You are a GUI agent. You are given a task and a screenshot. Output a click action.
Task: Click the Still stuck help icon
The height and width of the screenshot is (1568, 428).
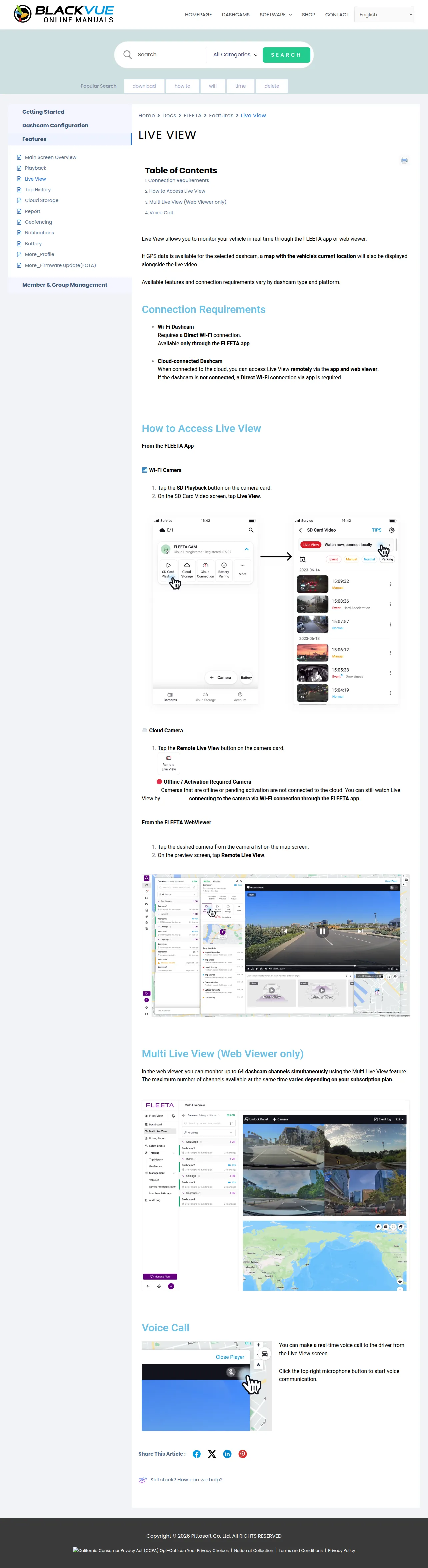pyautogui.click(x=142, y=1480)
